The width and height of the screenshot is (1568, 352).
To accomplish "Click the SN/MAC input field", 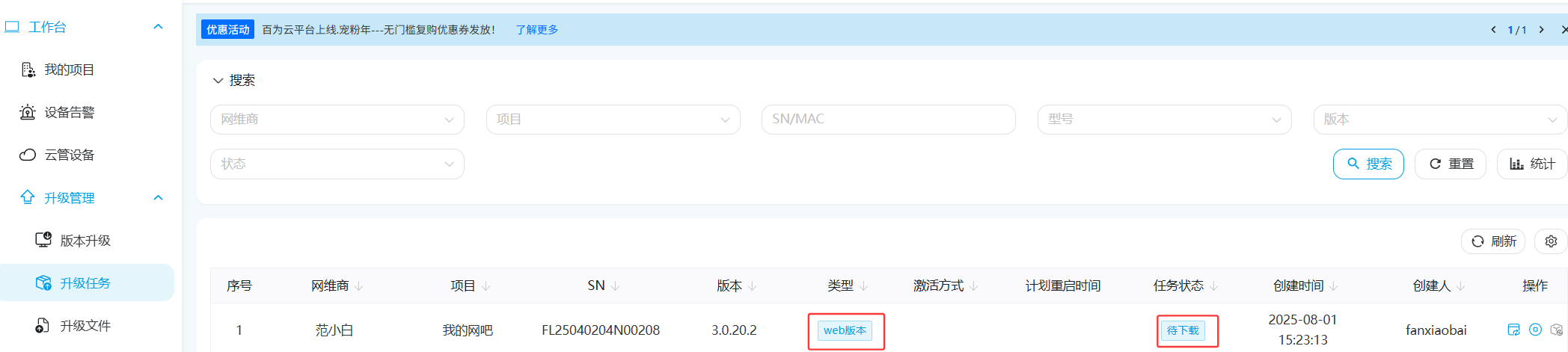I will click(888, 120).
